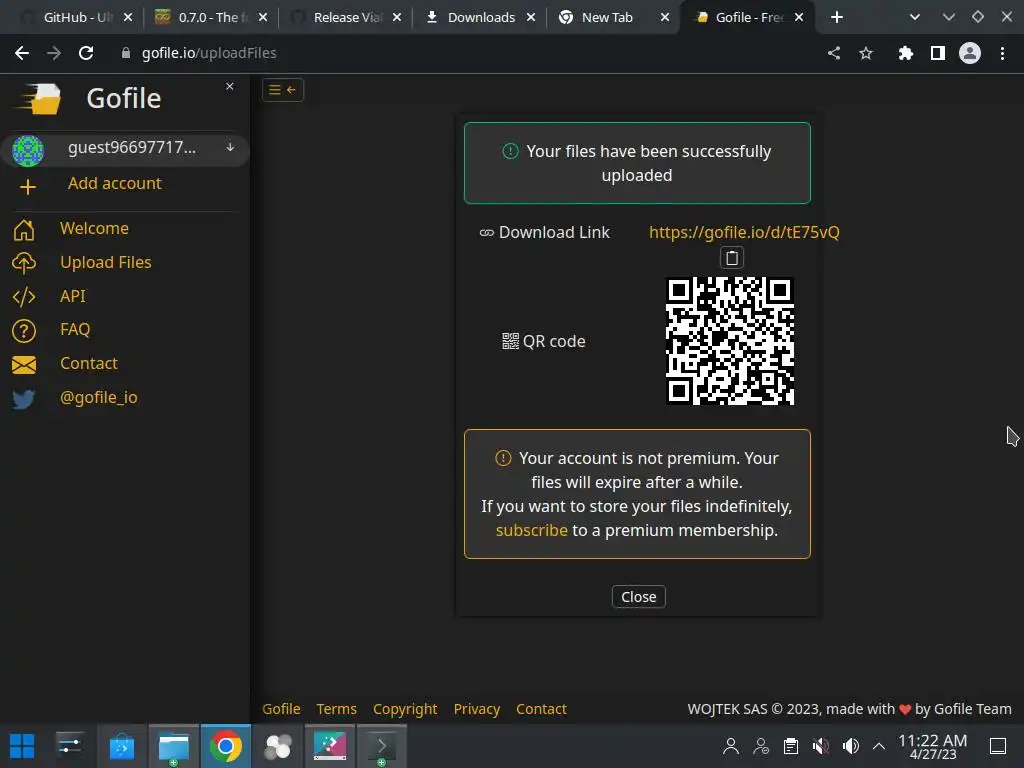The width and height of the screenshot is (1024, 768).
Task: Open the FAQ menu item
Action: tap(75, 330)
